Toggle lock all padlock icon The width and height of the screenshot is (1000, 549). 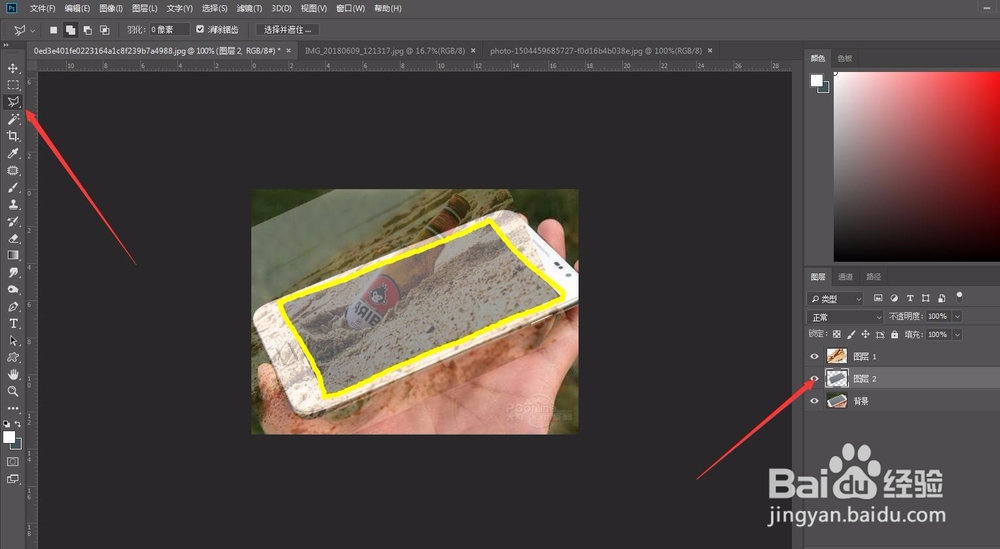click(894, 334)
